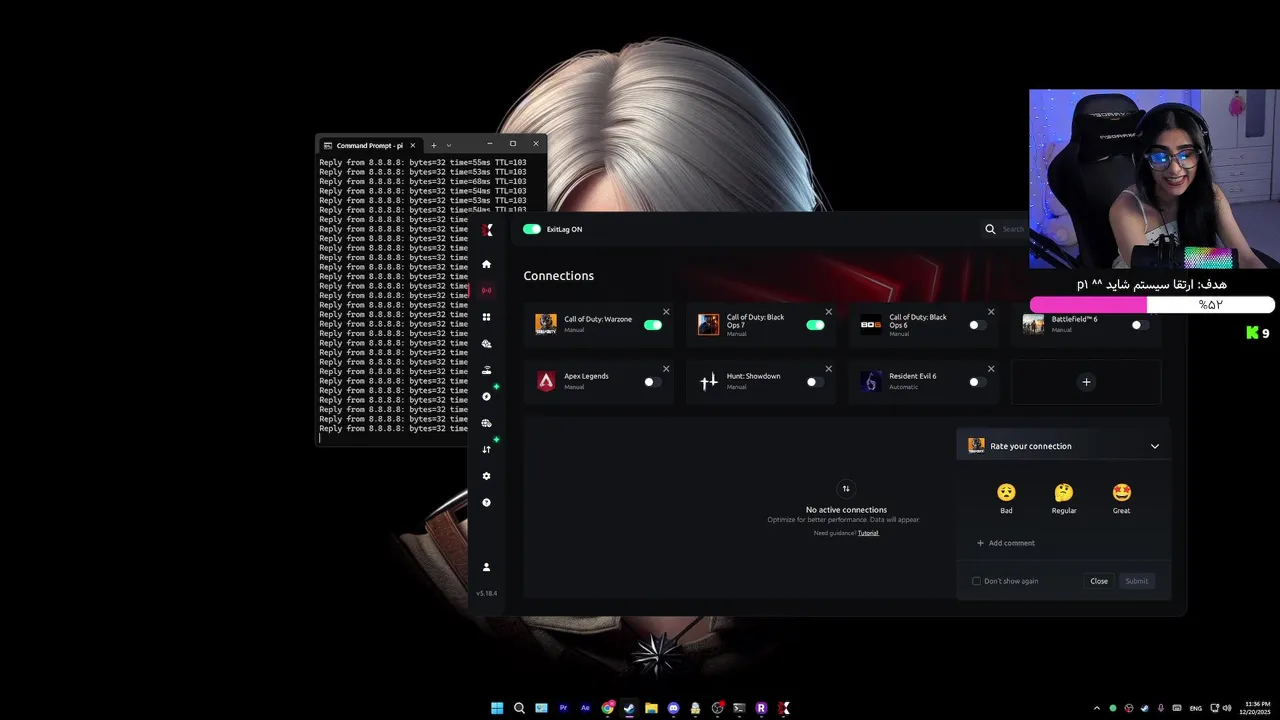Open the Windows Start menu
This screenshot has height=720, width=1280.
pos(497,708)
